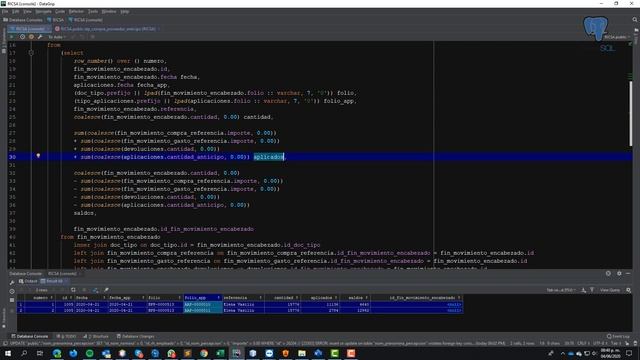The image size is (640, 360).
Task: Open the File menu
Action: (5, 11)
